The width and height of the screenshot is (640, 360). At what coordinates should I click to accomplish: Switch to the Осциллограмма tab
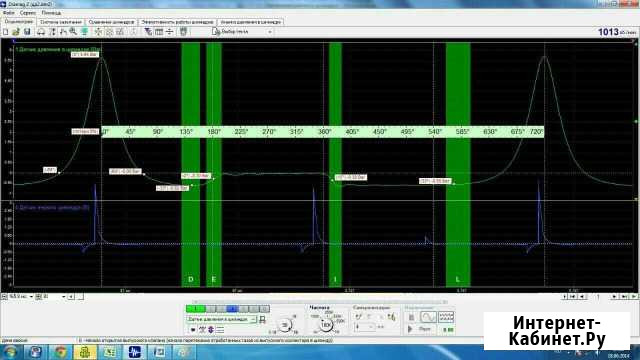click(19, 22)
